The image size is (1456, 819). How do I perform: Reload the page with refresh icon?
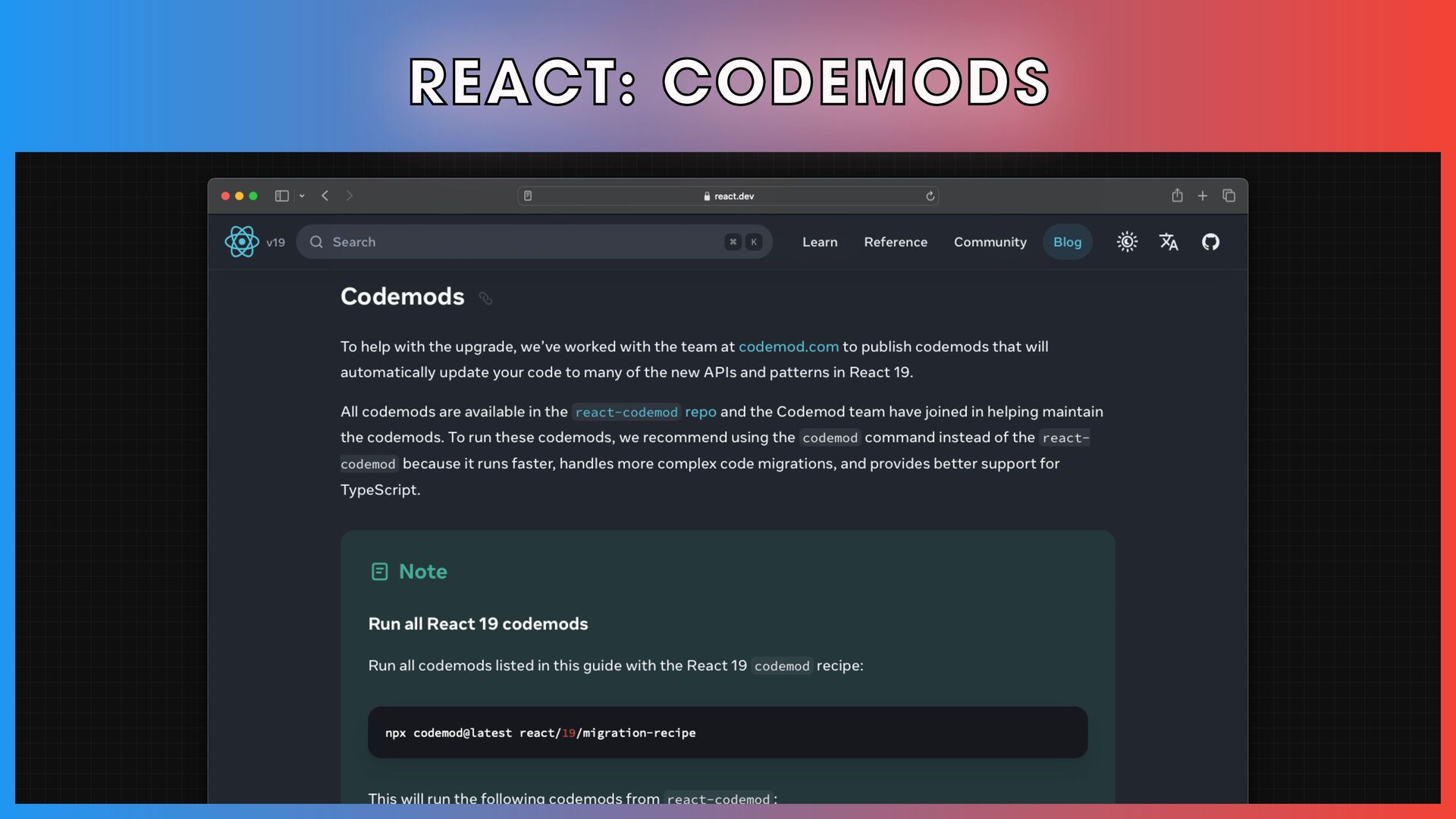click(930, 196)
